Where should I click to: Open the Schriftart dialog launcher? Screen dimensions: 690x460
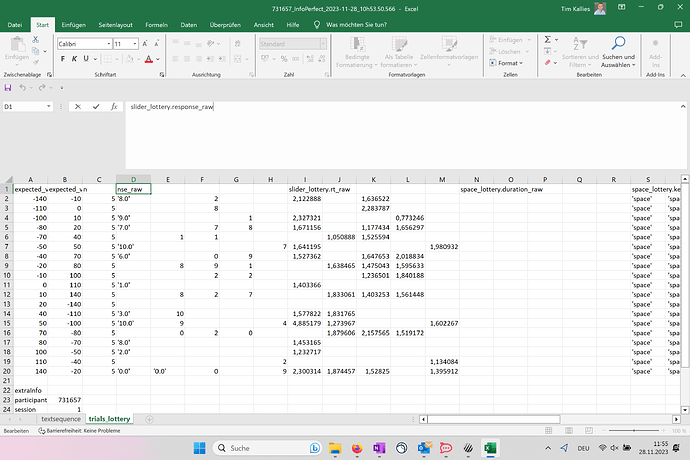(162, 75)
